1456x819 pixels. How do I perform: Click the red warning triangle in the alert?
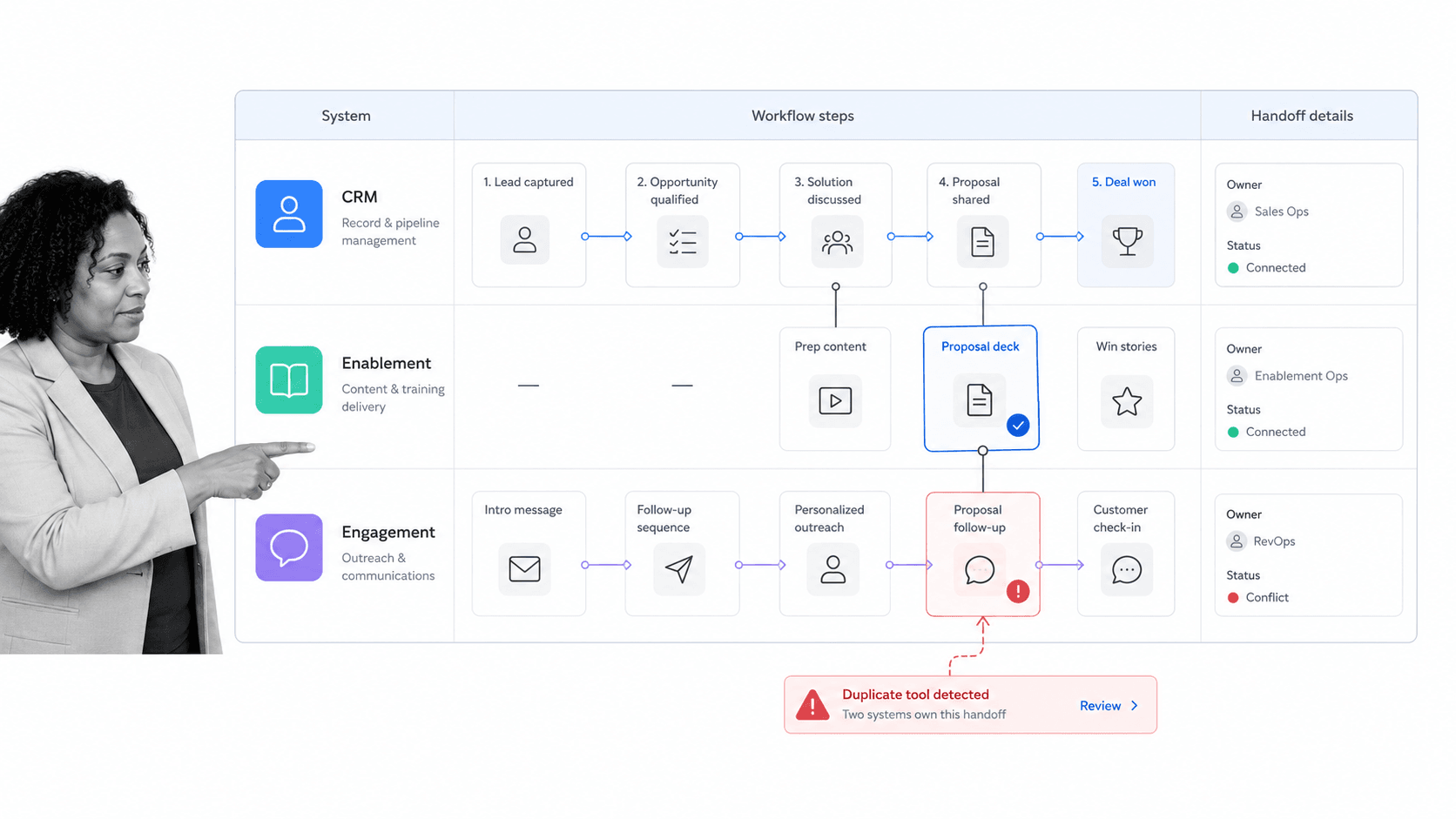point(812,705)
